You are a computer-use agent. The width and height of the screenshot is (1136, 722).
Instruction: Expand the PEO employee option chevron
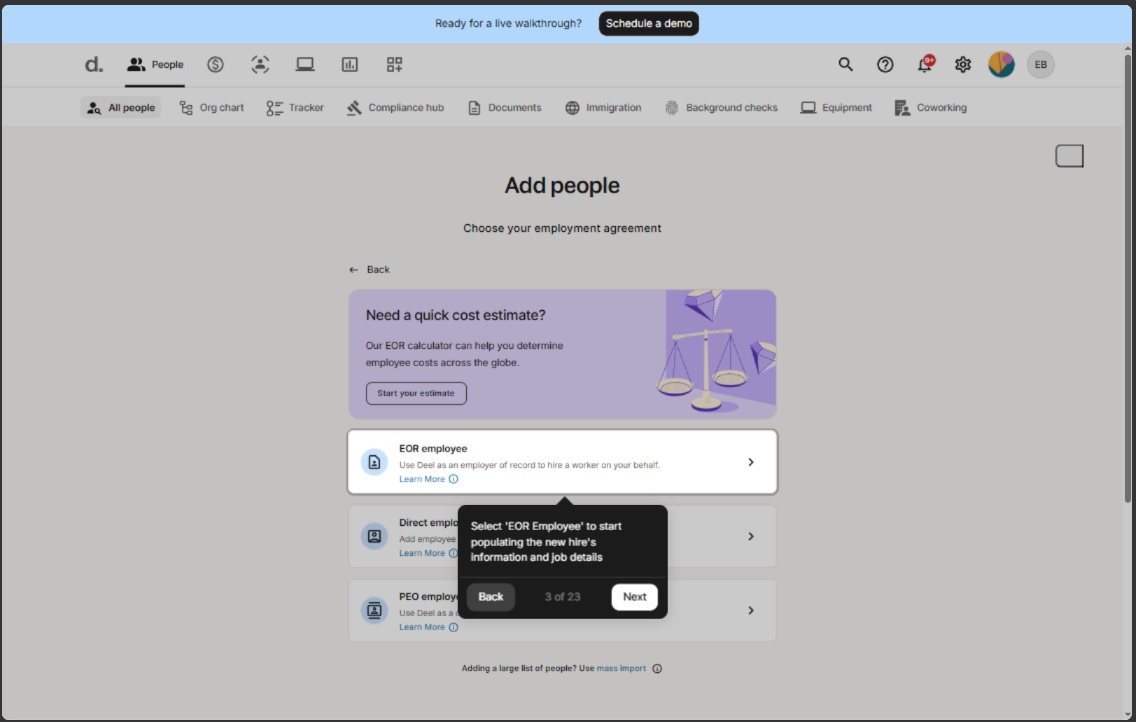point(751,610)
